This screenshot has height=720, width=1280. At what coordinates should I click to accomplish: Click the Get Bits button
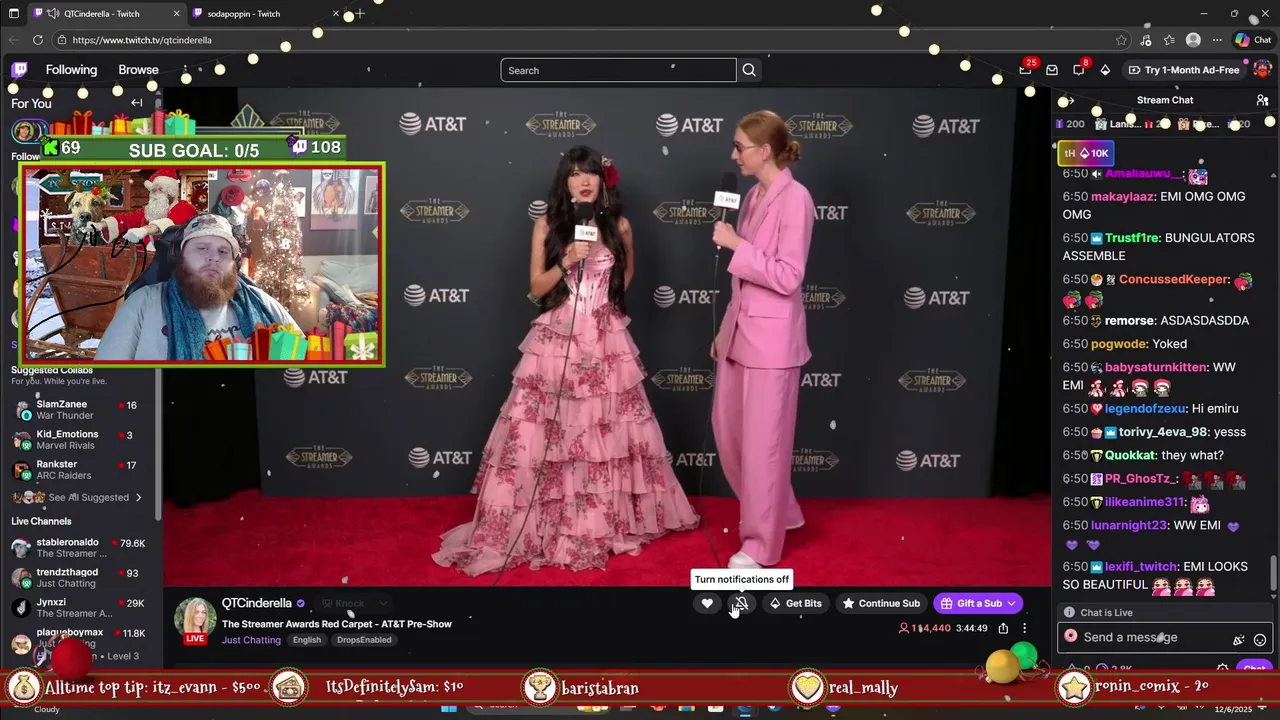tap(795, 603)
